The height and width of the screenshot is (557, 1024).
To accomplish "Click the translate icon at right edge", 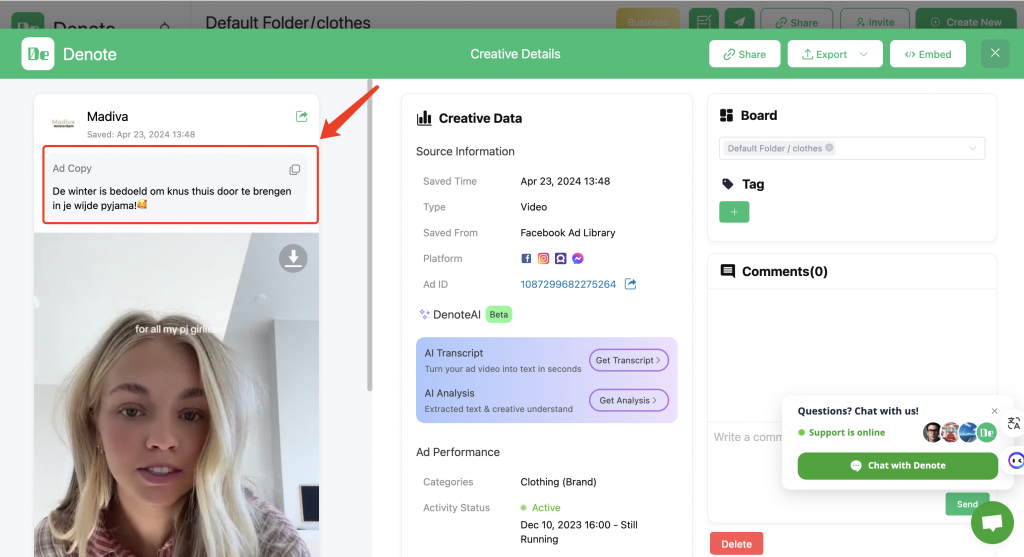I will 1014,423.
